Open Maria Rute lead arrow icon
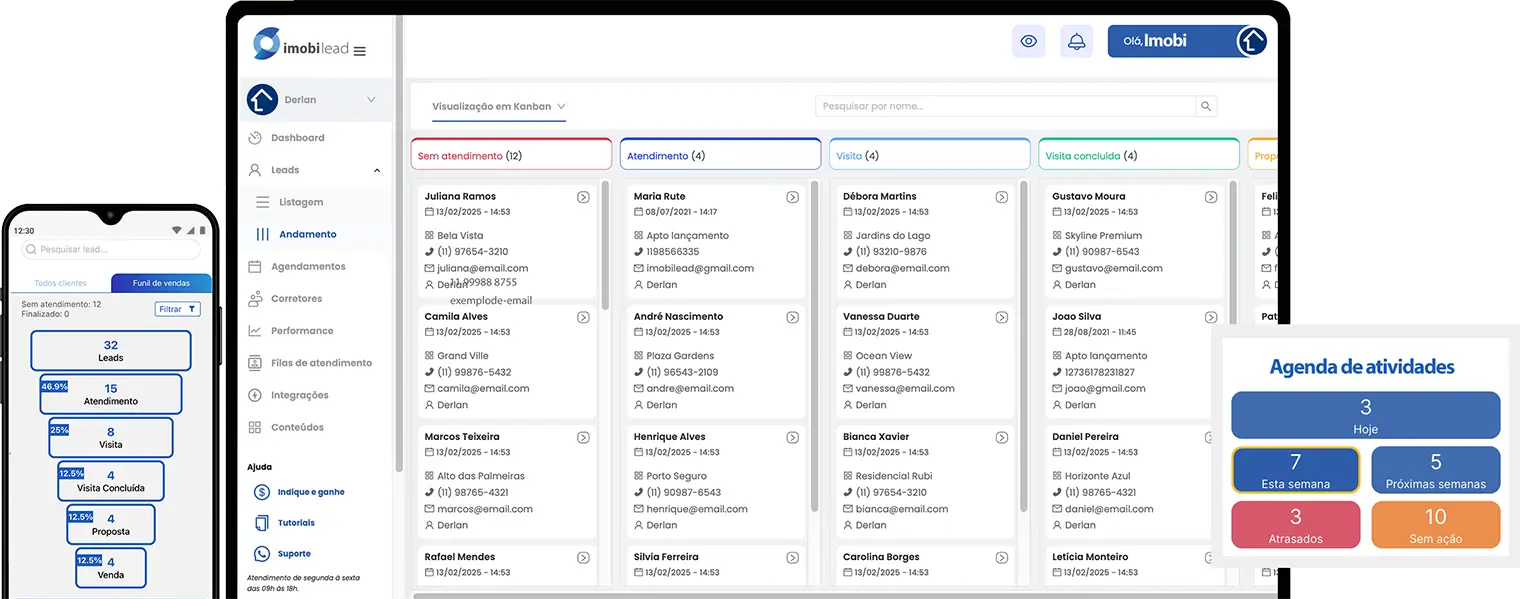 (792, 197)
